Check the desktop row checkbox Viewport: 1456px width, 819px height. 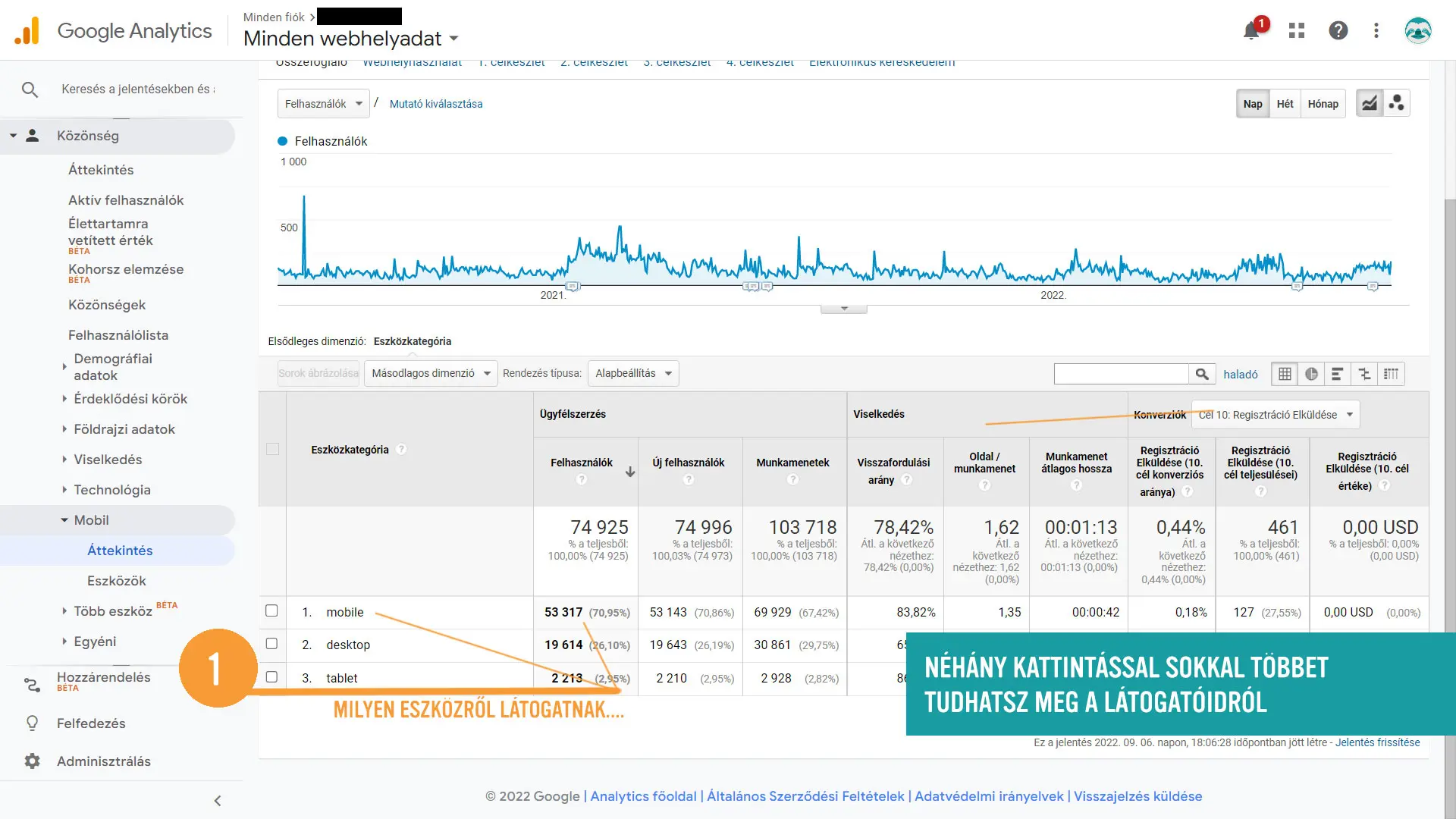(271, 644)
